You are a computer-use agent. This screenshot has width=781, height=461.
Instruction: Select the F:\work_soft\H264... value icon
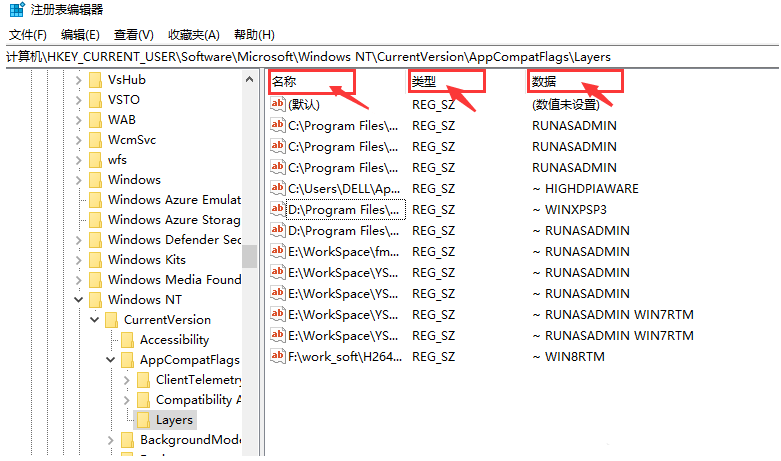tap(277, 355)
